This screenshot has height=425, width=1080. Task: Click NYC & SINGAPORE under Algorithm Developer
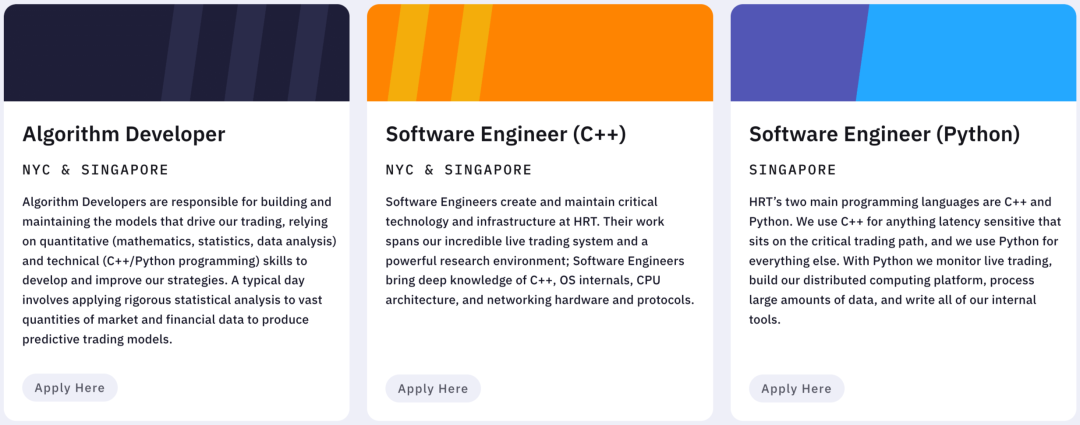click(95, 169)
